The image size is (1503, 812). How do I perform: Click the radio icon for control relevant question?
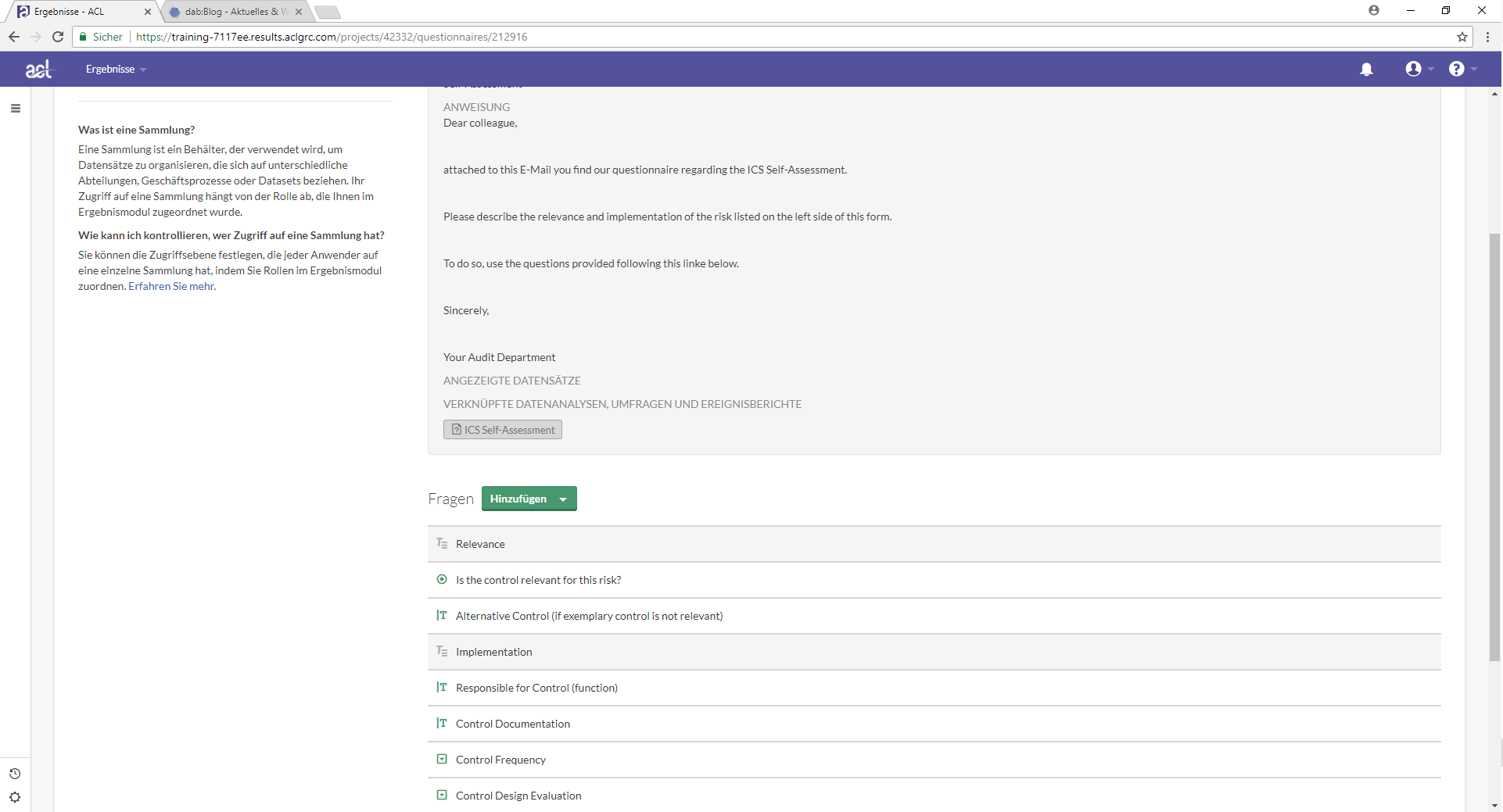point(442,580)
